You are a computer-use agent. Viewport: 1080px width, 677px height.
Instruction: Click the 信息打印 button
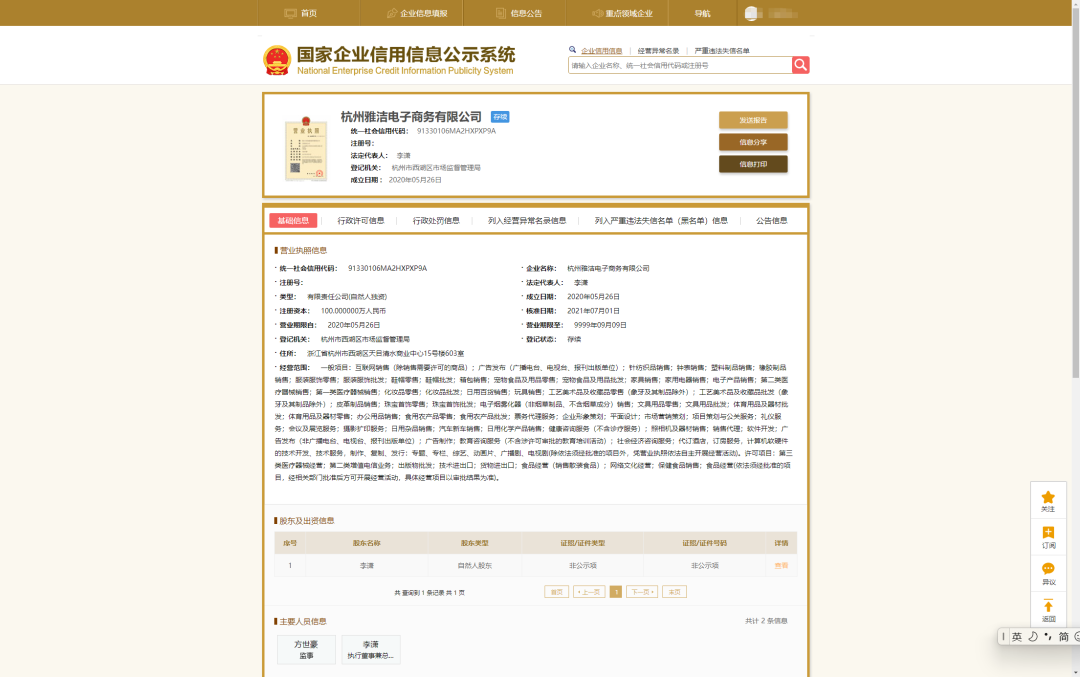coord(753,164)
